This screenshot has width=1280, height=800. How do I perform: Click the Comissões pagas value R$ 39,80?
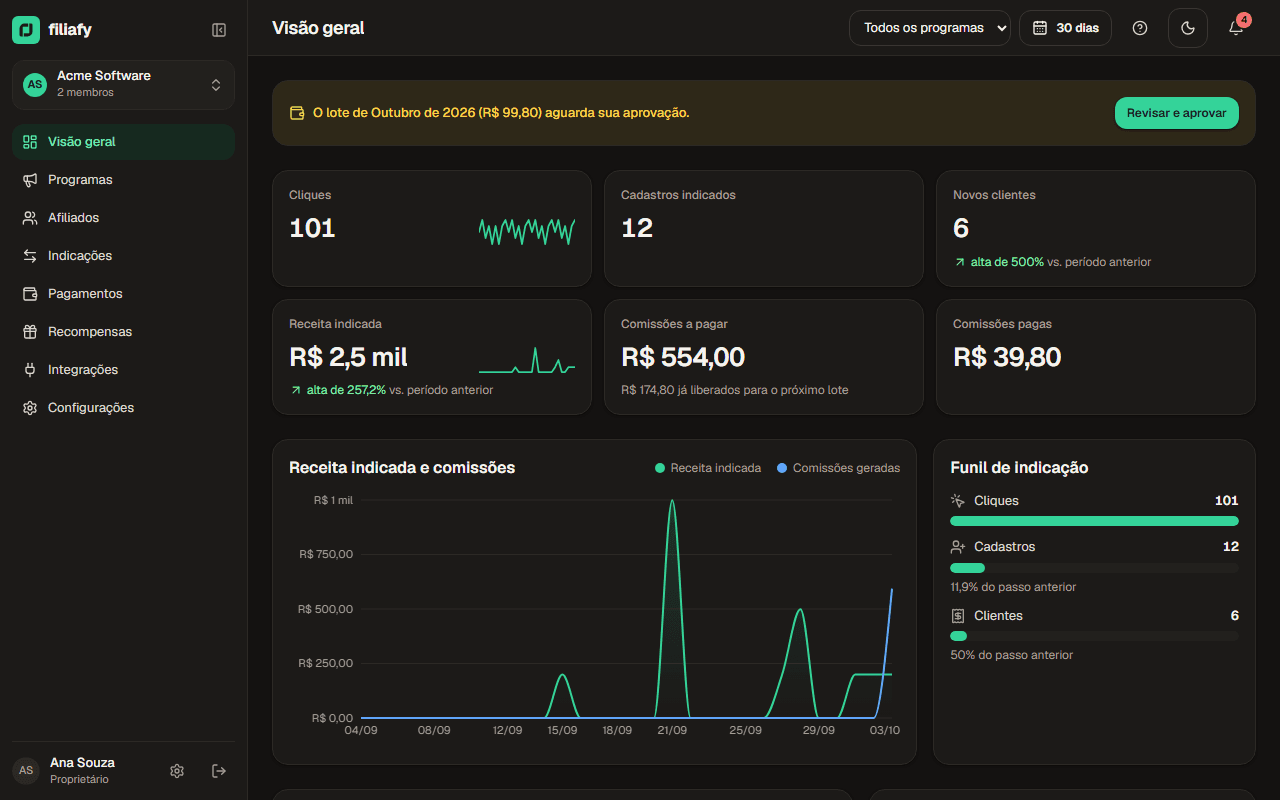coord(1007,357)
